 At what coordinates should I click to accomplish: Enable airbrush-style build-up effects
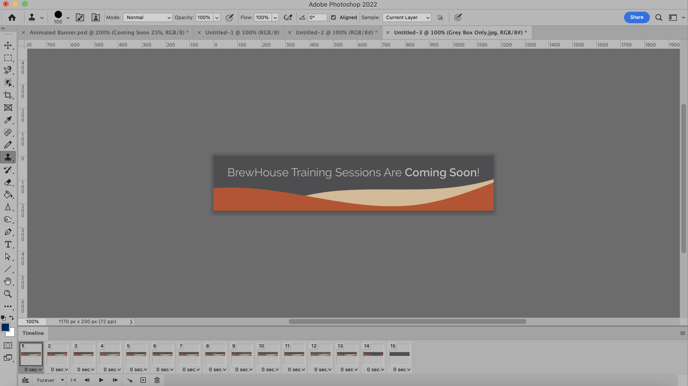tap(288, 18)
